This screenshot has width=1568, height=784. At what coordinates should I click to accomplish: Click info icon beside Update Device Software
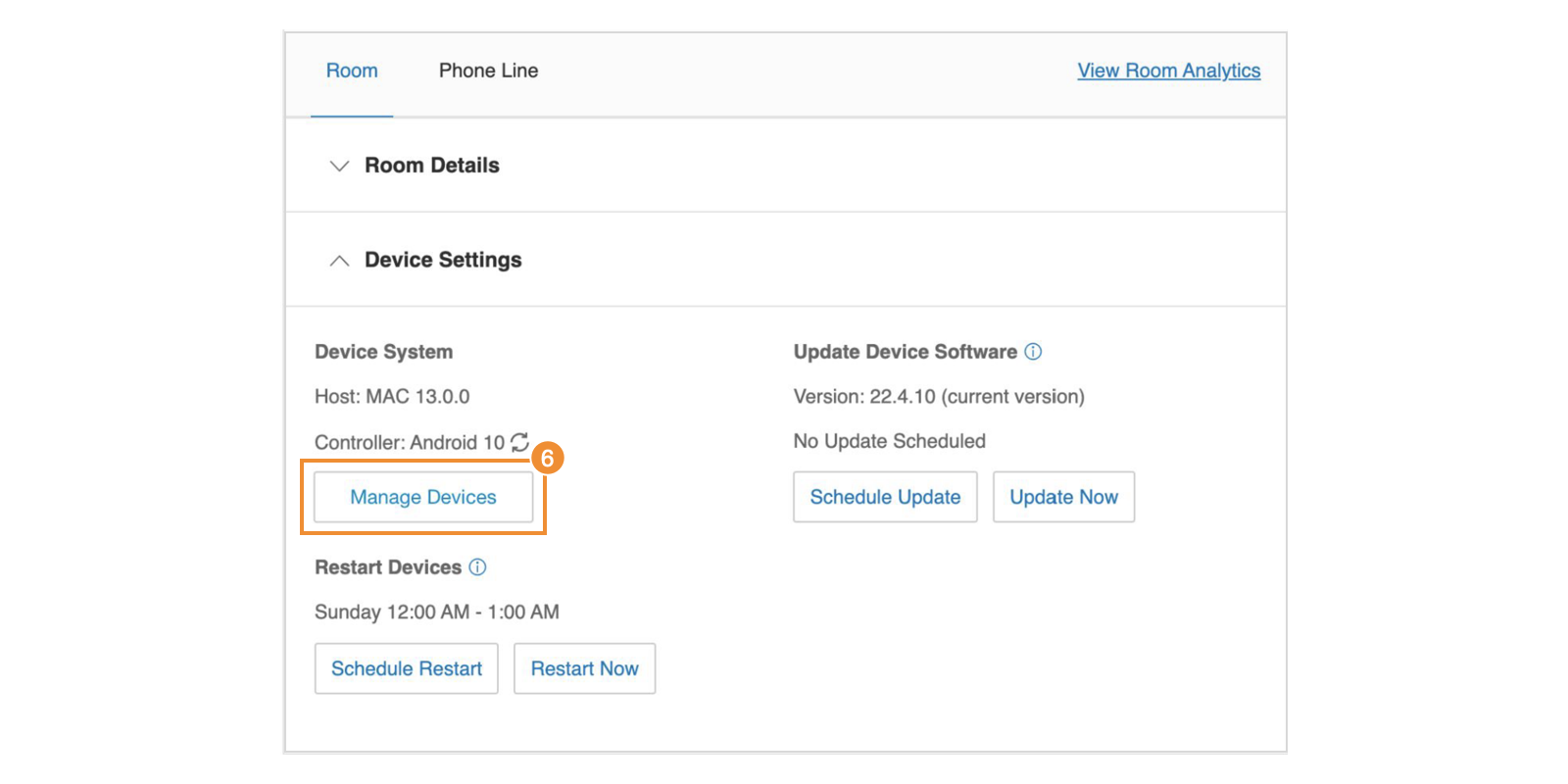pyautogui.click(x=1033, y=352)
